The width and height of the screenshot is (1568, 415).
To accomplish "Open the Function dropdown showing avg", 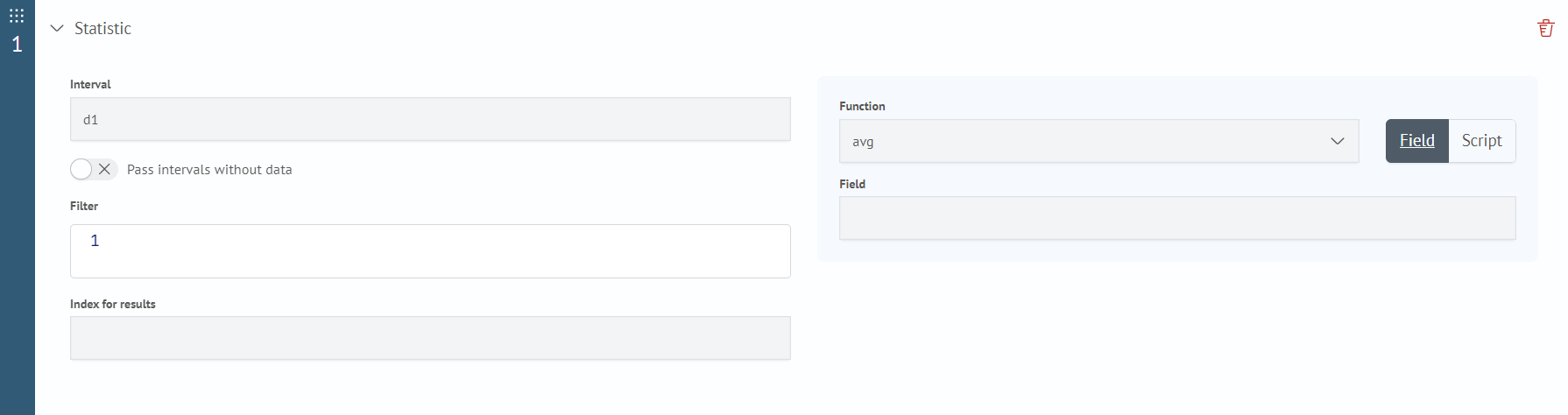I will [x=1098, y=141].
